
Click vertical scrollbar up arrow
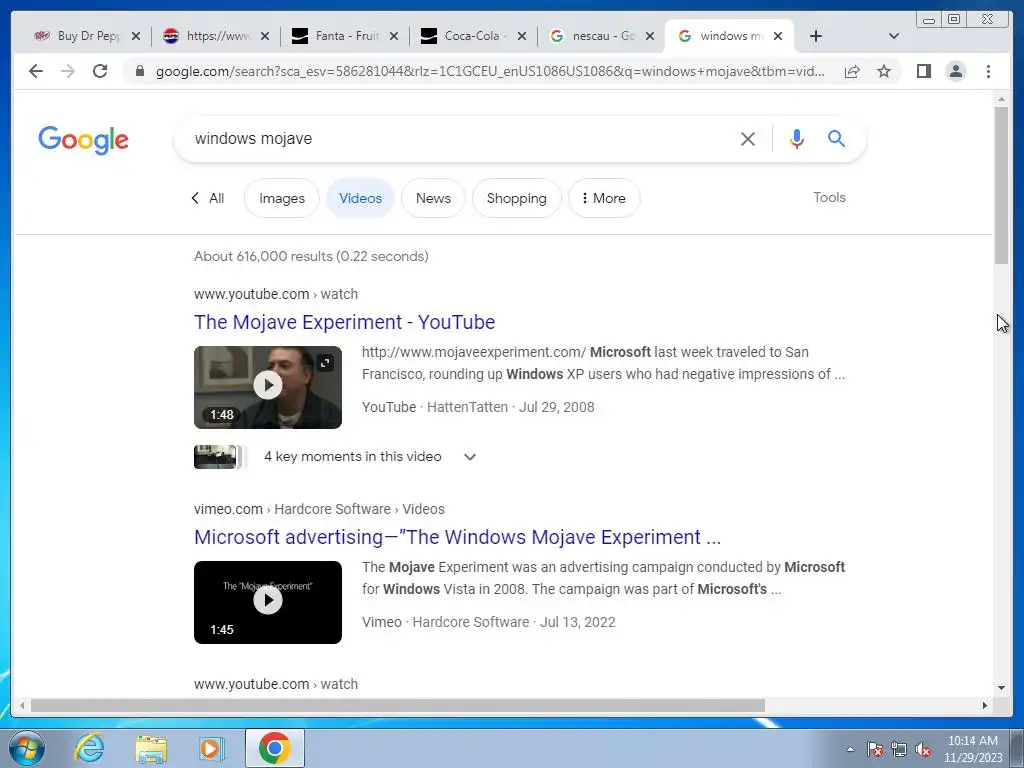pyautogui.click(x=1001, y=99)
